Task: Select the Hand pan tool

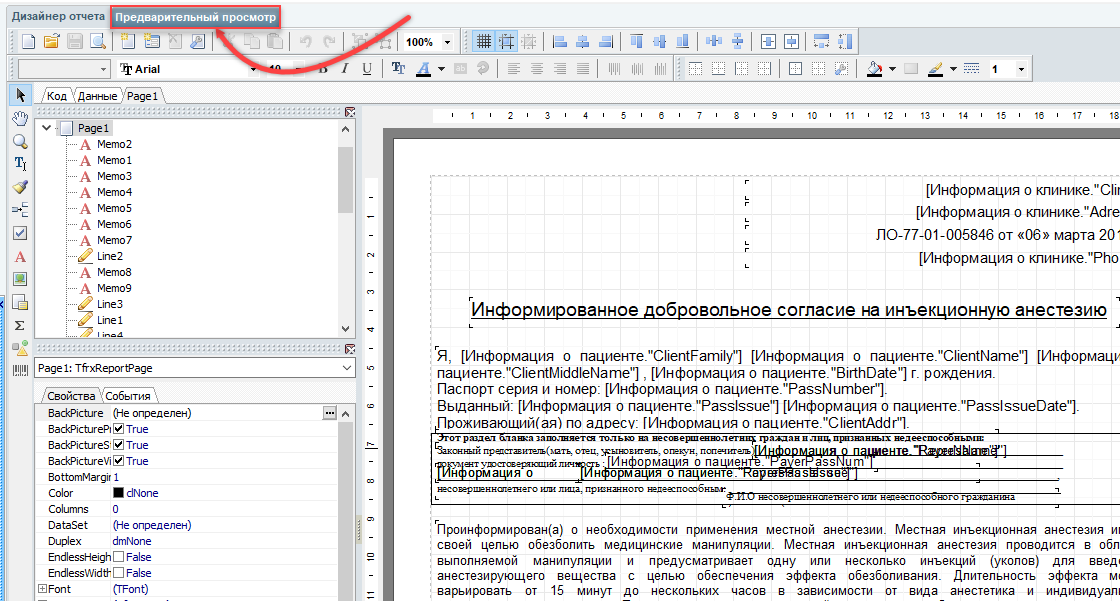Action: pyautogui.click(x=20, y=118)
